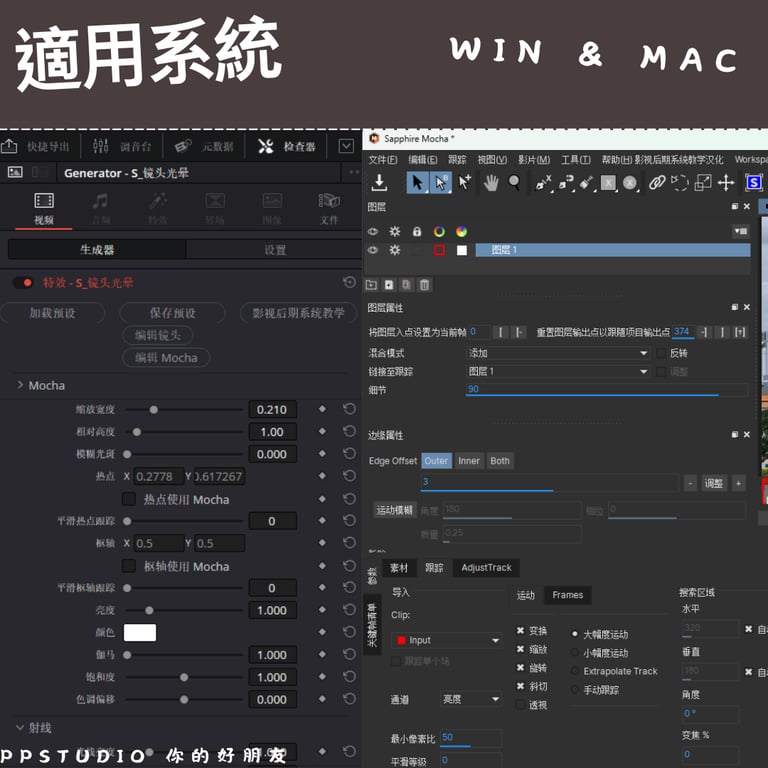
Task: Enable the 透视 perspective checkbox
Action: pyautogui.click(x=520, y=705)
